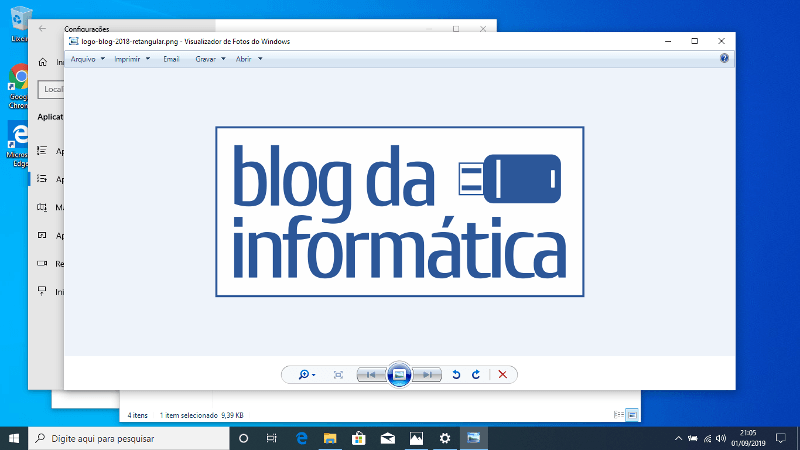Image resolution: width=800 pixels, height=450 pixels.
Task: Go to the next photo
Action: click(x=427, y=374)
